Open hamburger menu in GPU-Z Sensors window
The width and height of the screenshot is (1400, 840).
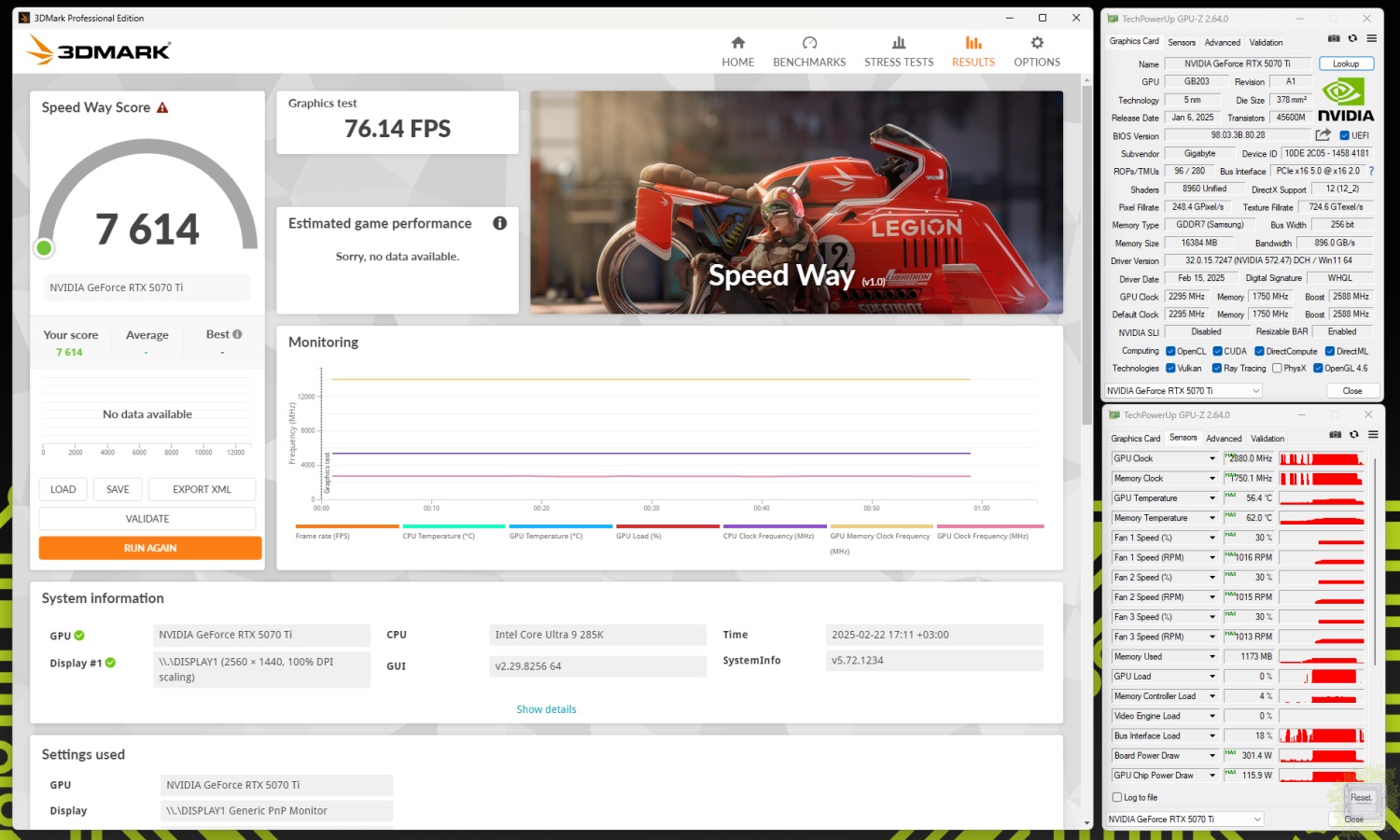(1373, 434)
